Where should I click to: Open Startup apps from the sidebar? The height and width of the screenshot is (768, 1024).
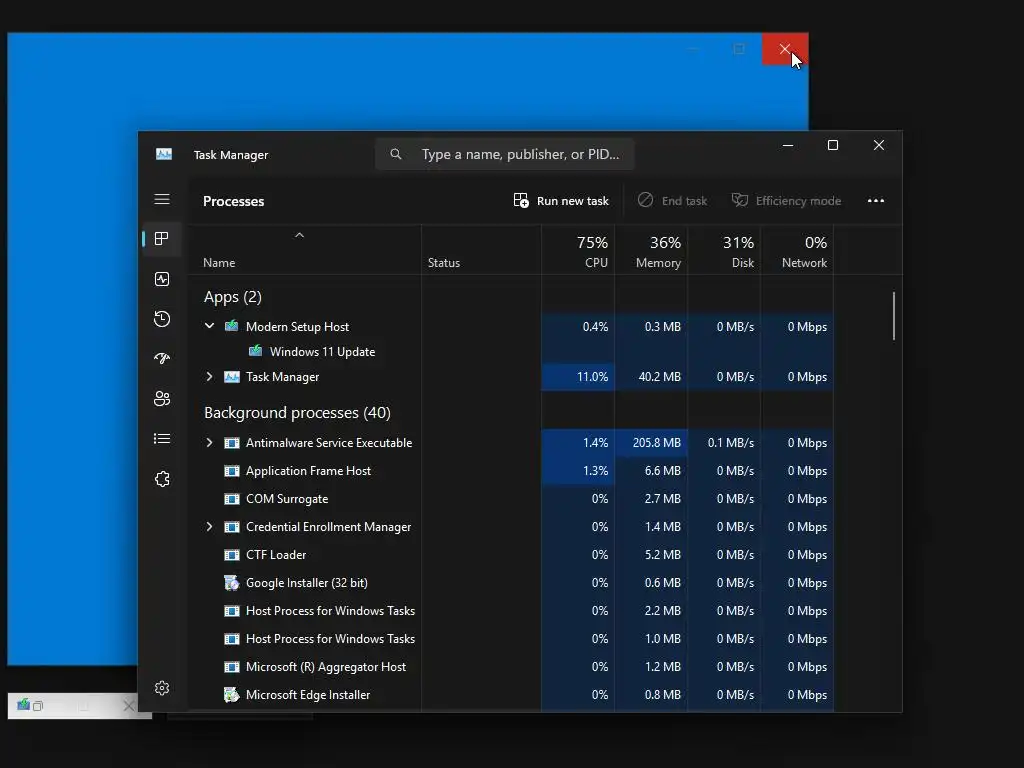(x=162, y=359)
